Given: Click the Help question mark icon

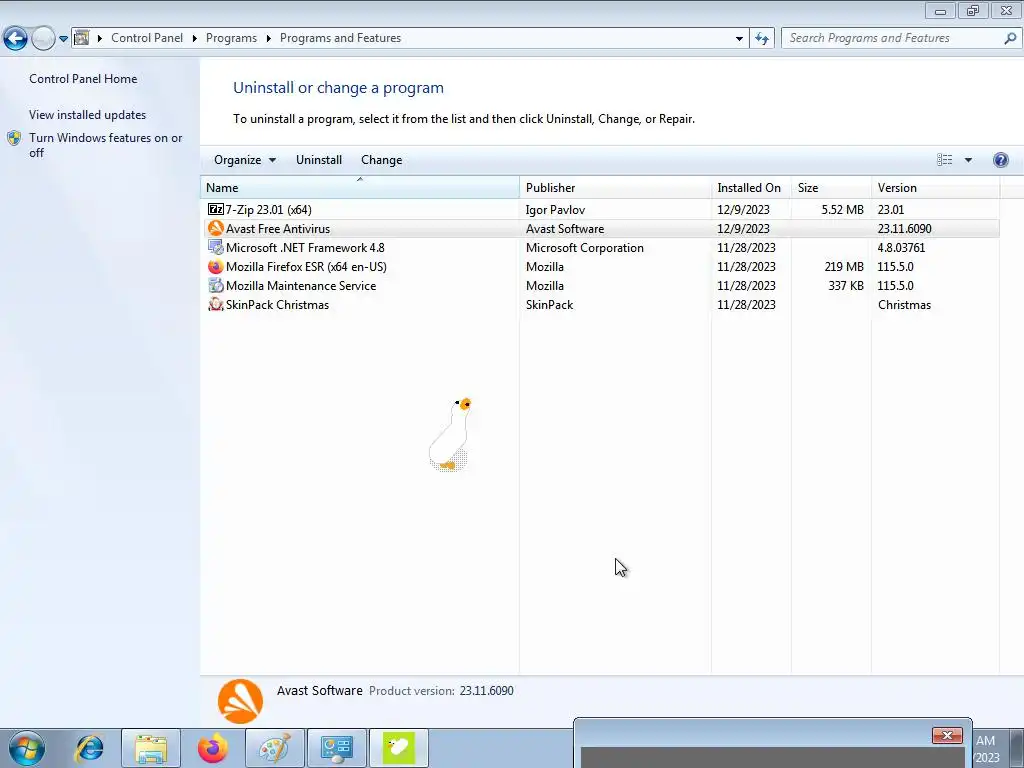Looking at the screenshot, I should (1000, 160).
